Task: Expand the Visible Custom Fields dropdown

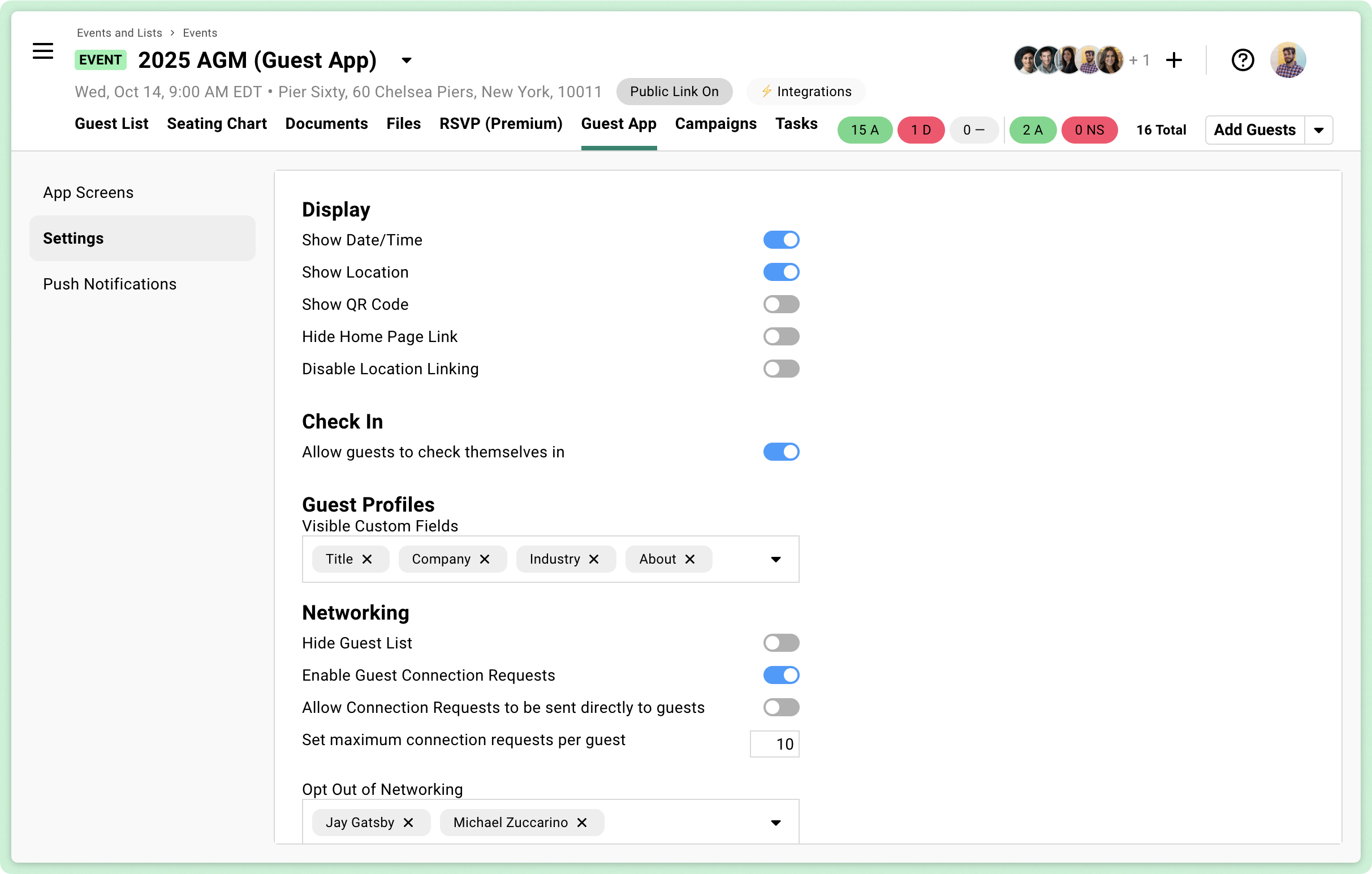Action: click(x=775, y=559)
